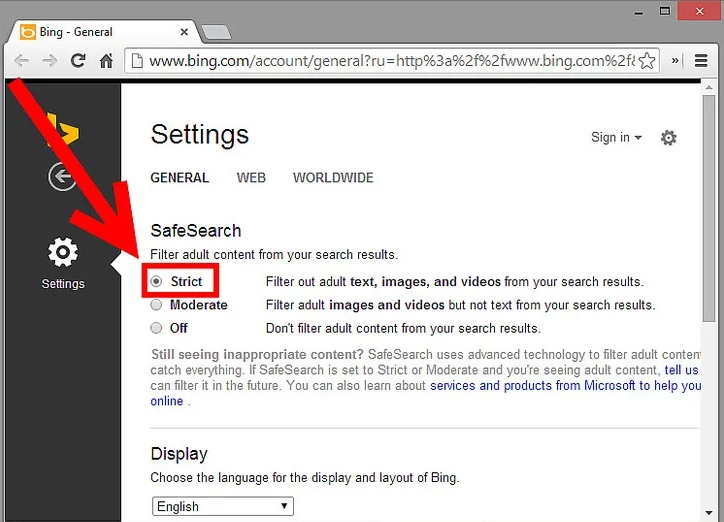Go to the browser home page icon
Image resolution: width=724 pixels, height=522 pixels.
point(106,60)
